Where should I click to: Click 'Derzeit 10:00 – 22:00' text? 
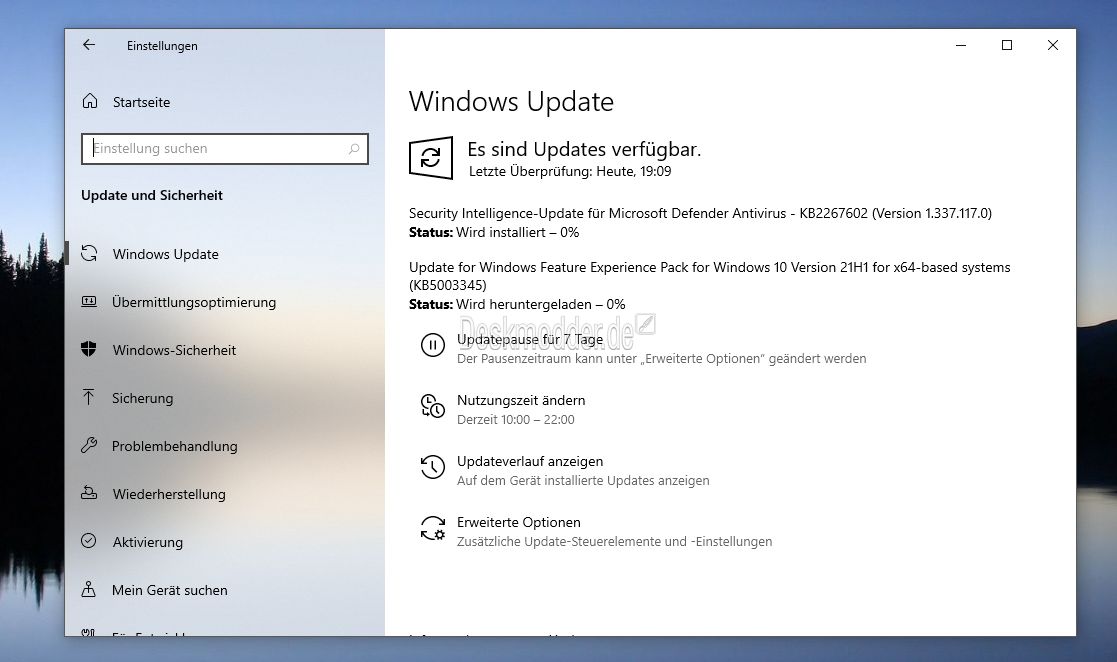click(x=516, y=420)
